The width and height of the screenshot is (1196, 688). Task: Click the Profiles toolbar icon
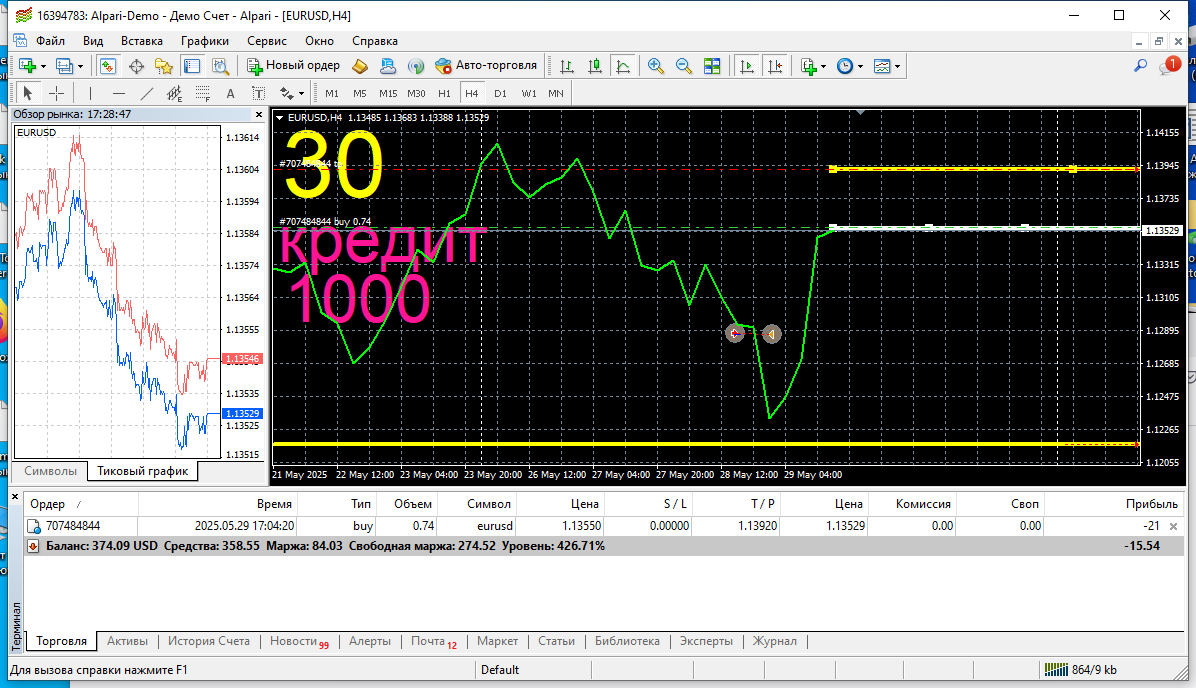[x=64, y=66]
